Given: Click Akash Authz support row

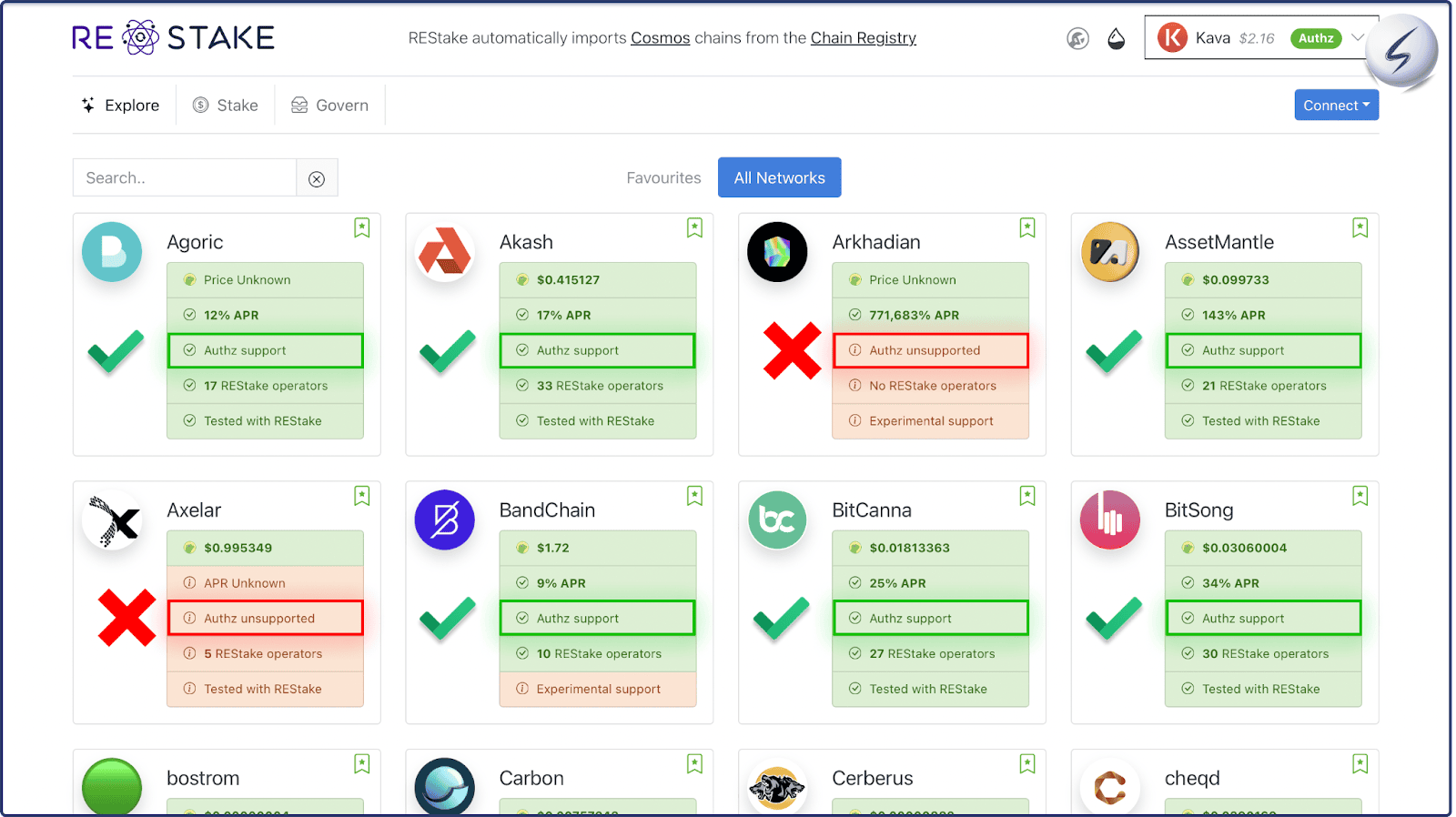Looking at the screenshot, I should 598,350.
